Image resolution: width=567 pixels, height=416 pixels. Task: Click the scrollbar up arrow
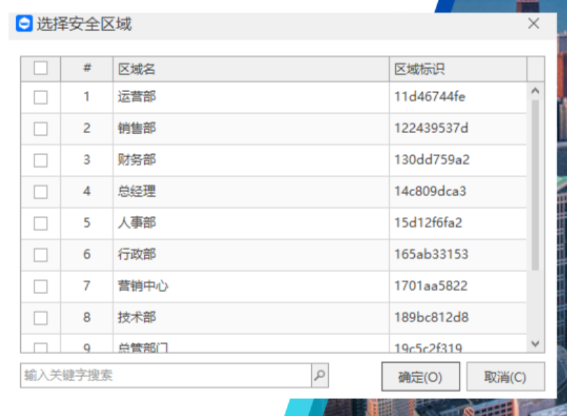[536, 91]
